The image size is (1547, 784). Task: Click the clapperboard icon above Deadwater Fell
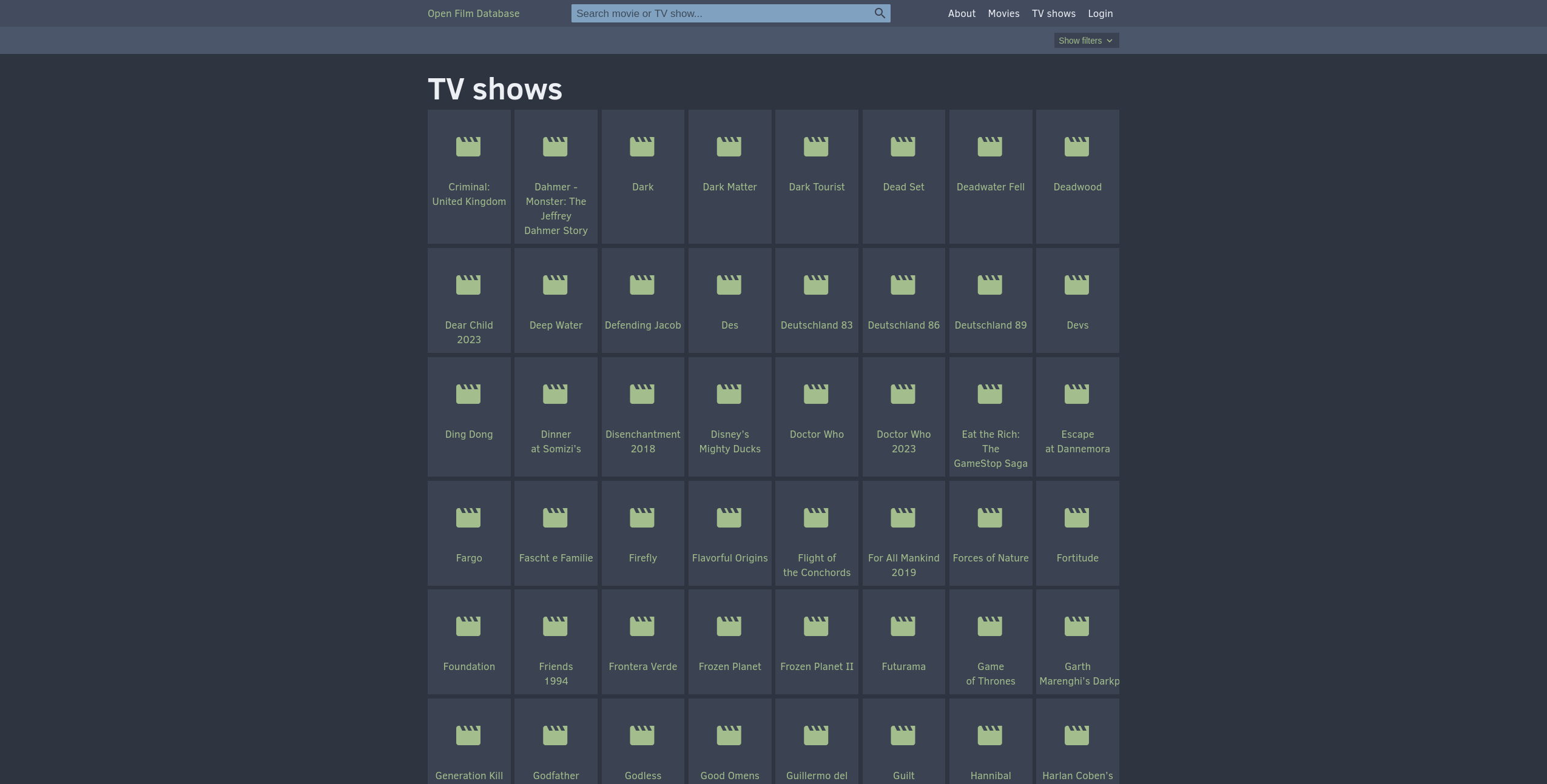pos(990,146)
